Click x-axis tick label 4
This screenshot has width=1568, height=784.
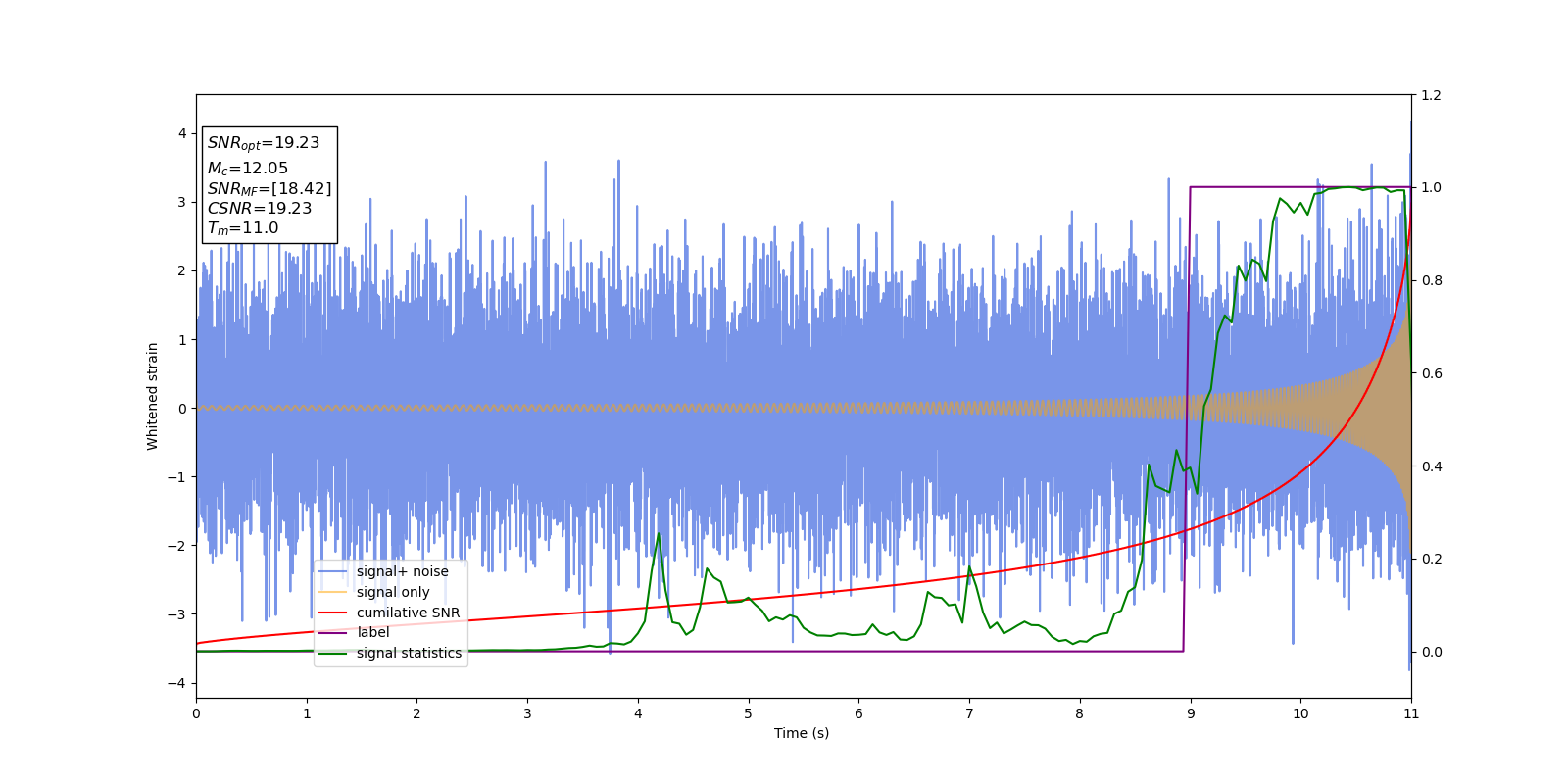tap(638, 713)
